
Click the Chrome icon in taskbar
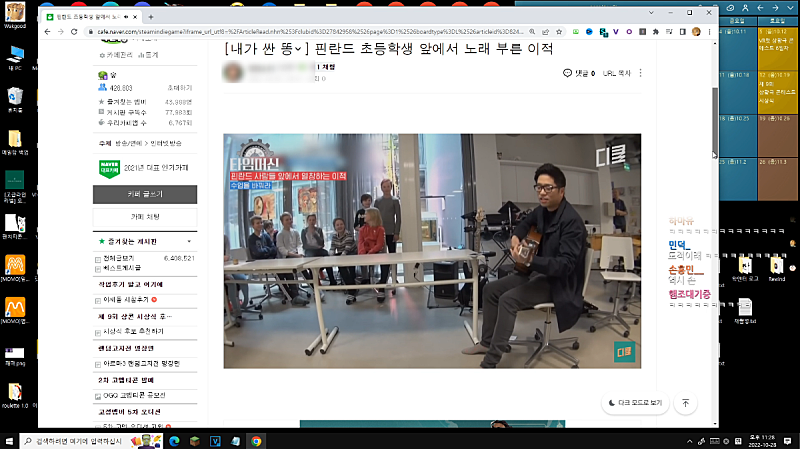pyautogui.click(x=256, y=440)
